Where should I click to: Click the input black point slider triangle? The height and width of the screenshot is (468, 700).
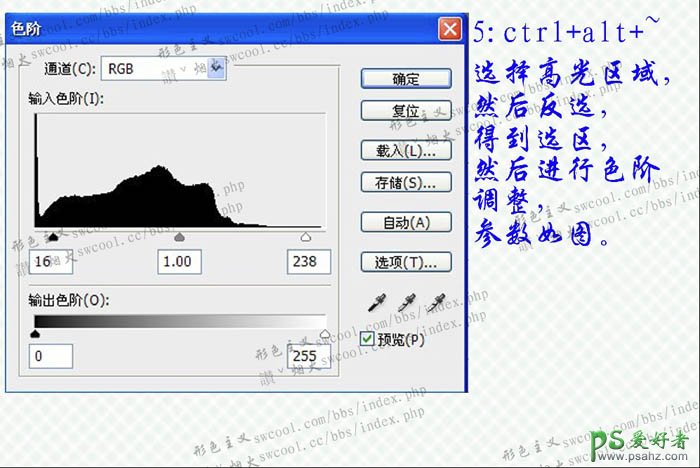[52, 238]
